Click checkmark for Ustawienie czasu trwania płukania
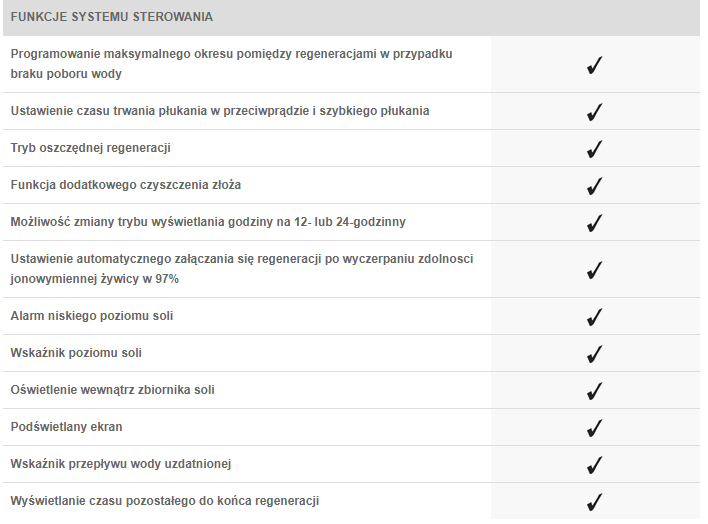This screenshot has width=708, height=524. point(595,112)
